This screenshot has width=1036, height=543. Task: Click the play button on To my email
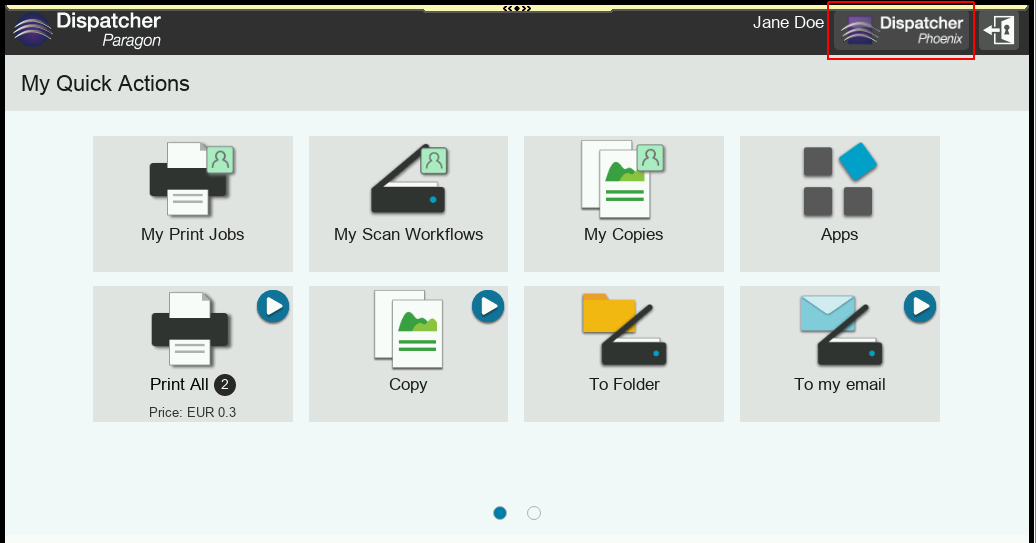pyautogui.click(x=920, y=307)
